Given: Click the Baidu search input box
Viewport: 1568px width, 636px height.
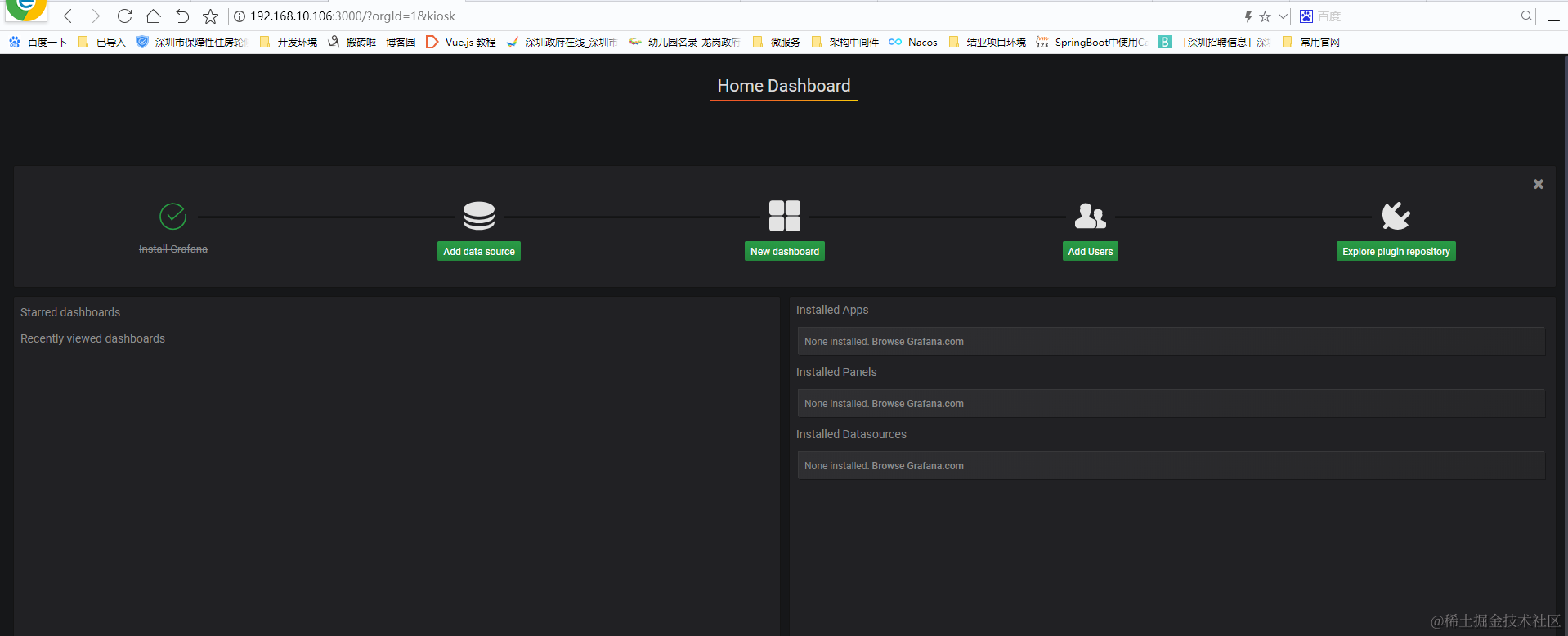Looking at the screenshot, I should pos(1416,16).
